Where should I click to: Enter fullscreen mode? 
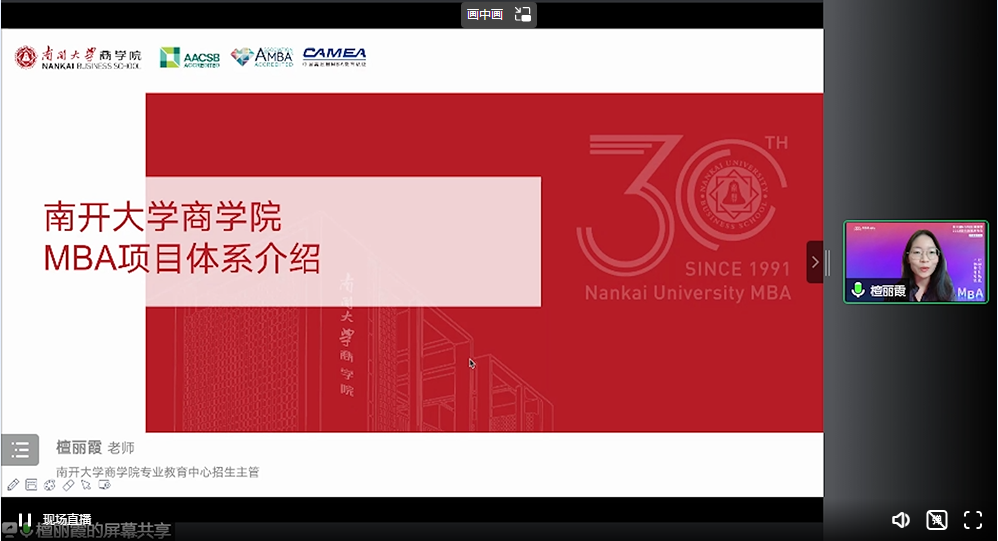point(973,520)
